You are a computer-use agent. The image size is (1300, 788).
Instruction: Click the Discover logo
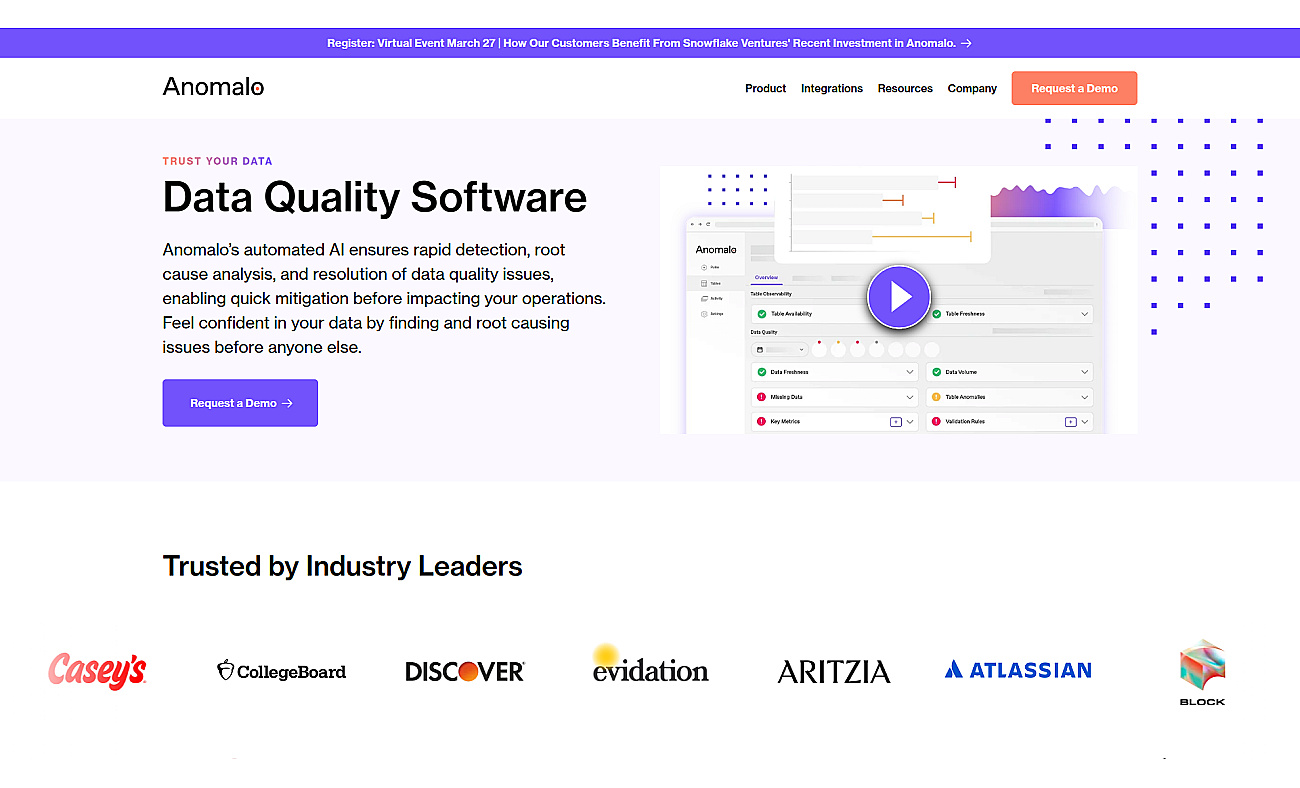pyautogui.click(x=465, y=671)
